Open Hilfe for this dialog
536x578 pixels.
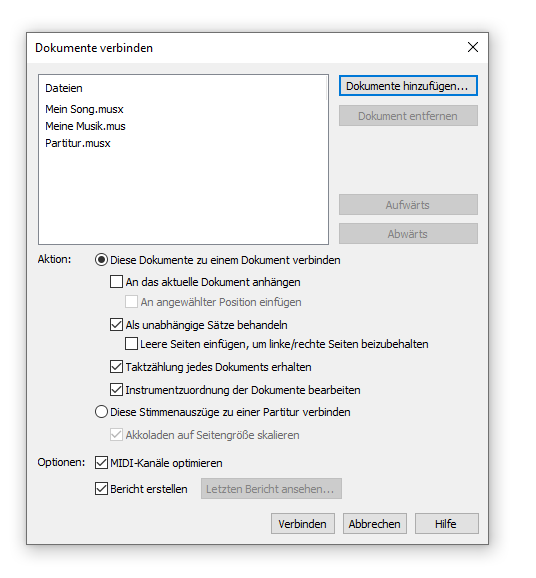[x=446, y=523]
